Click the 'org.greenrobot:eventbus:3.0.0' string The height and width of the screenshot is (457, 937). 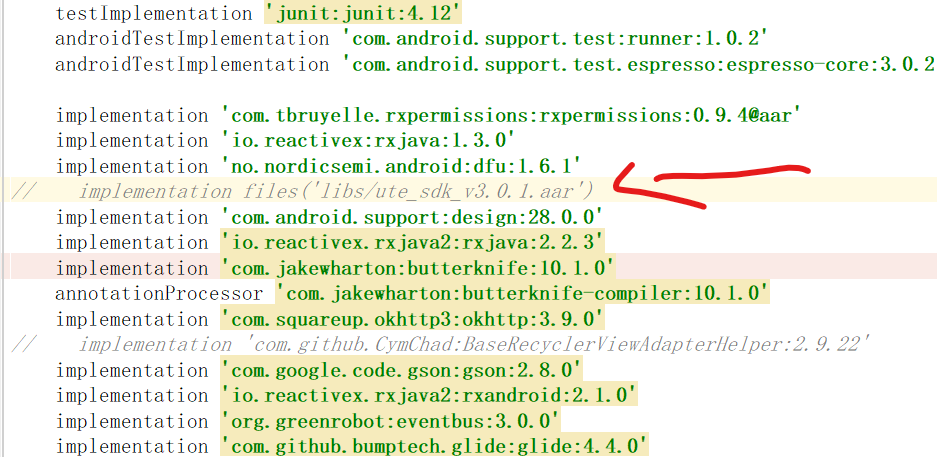click(390, 421)
